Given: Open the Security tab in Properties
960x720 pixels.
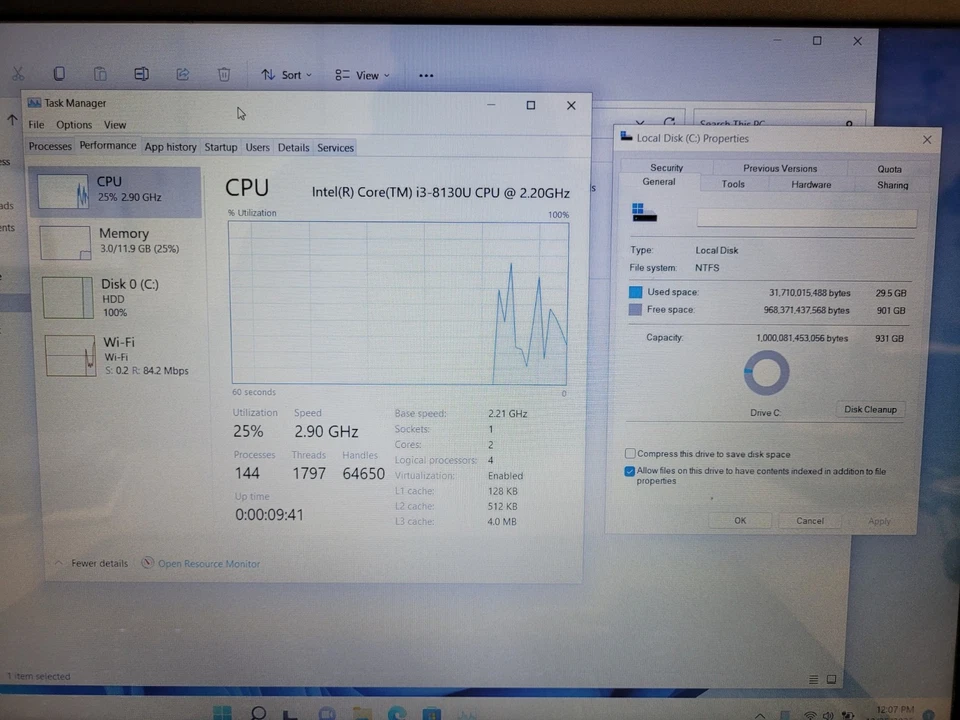Looking at the screenshot, I should (x=666, y=168).
